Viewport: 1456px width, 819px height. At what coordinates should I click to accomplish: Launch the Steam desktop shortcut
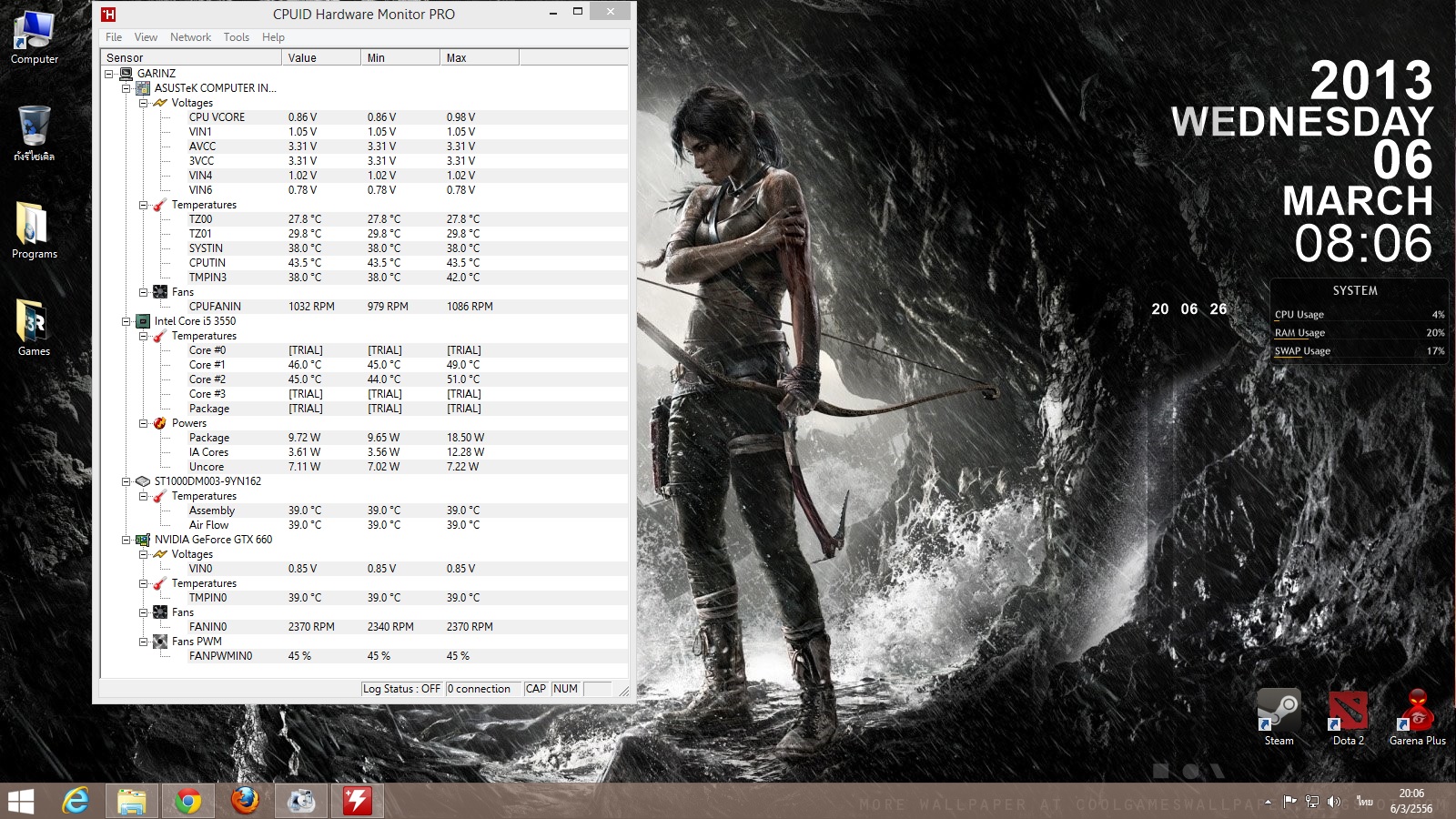point(1279,717)
